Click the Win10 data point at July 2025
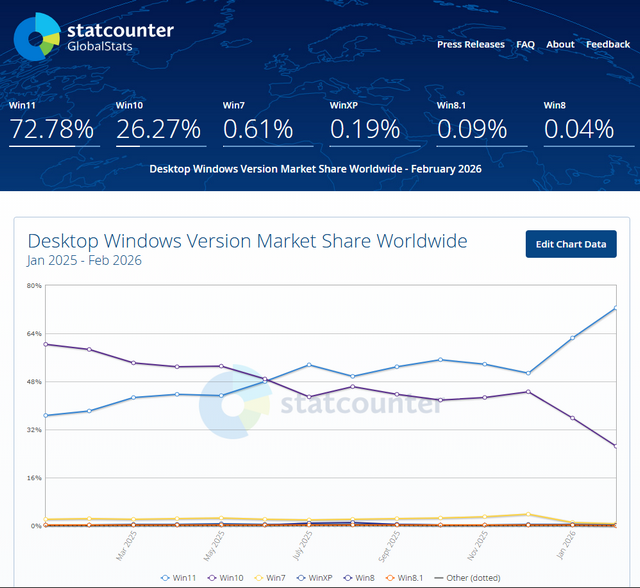Image resolution: width=640 pixels, height=588 pixels. 309,397
